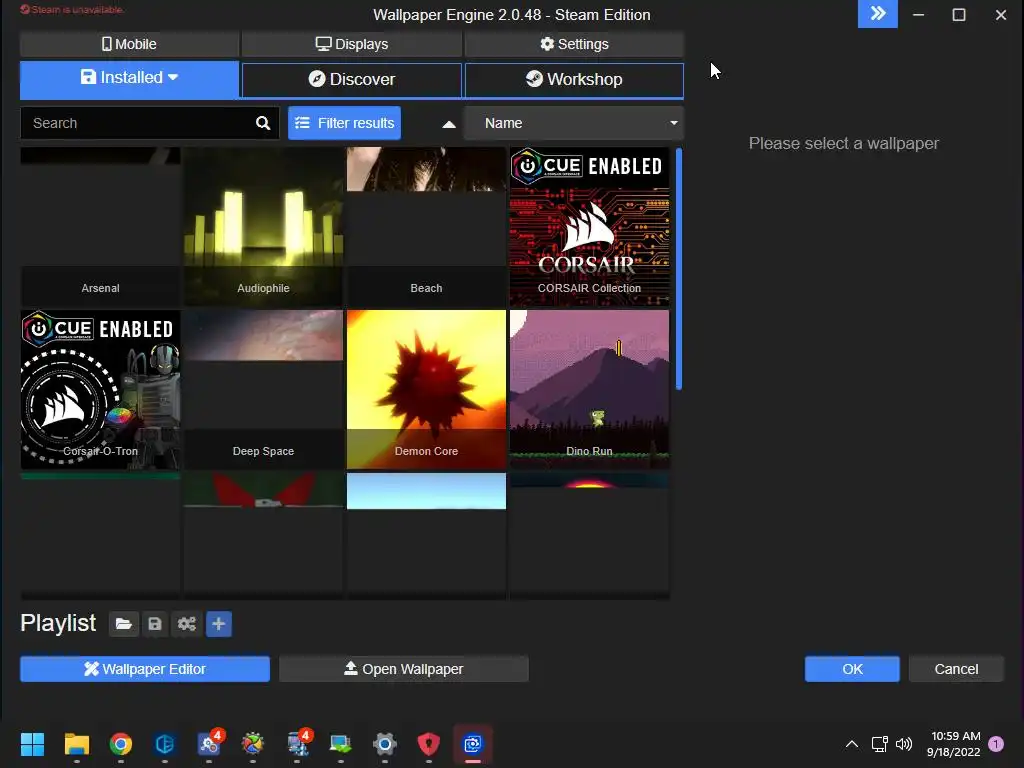
Task: Switch to Mobile tab
Action: [x=129, y=44]
